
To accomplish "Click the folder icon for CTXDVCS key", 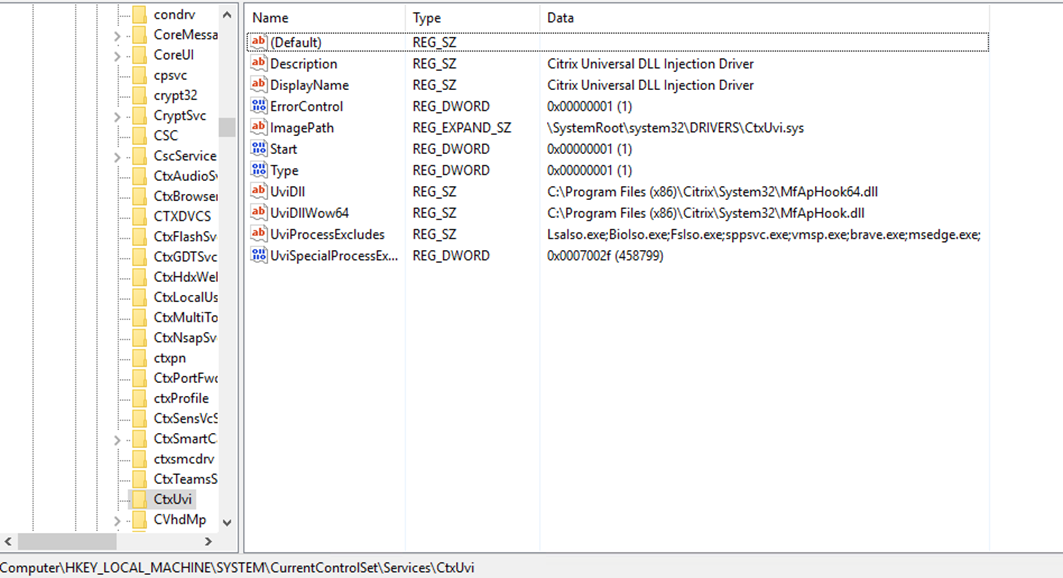I will pos(139,216).
